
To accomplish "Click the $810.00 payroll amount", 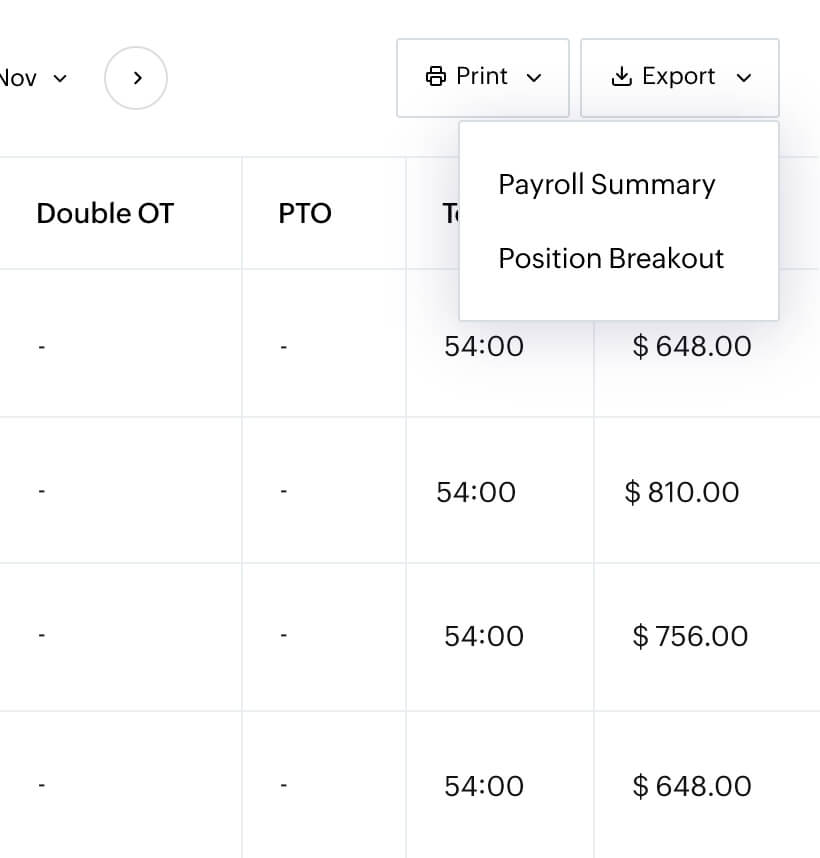I will pos(681,492).
